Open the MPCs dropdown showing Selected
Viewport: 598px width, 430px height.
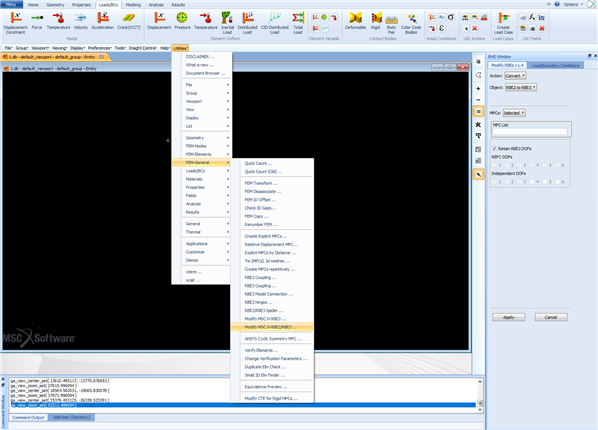pos(514,113)
